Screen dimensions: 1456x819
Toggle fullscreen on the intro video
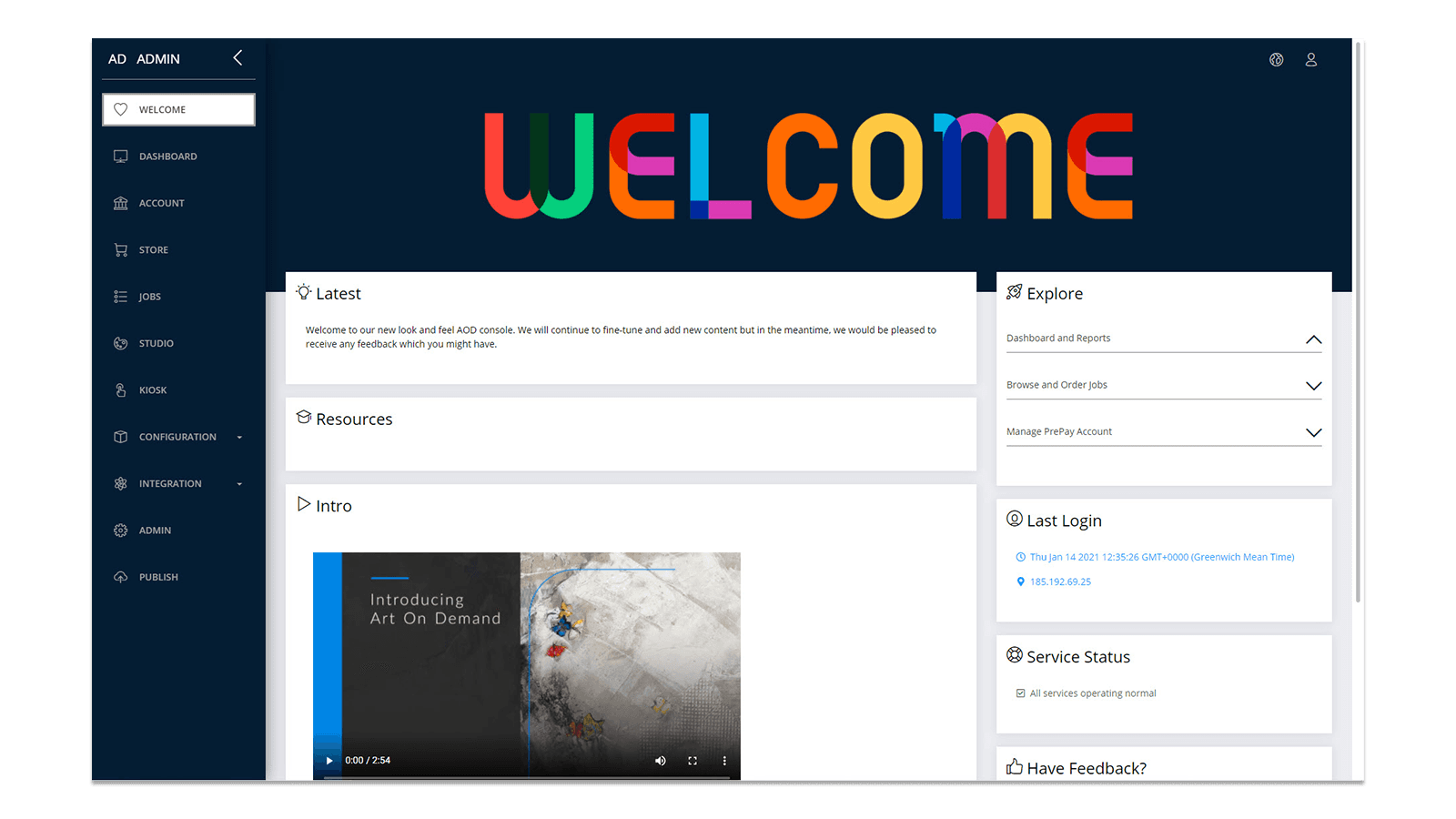pos(693,761)
